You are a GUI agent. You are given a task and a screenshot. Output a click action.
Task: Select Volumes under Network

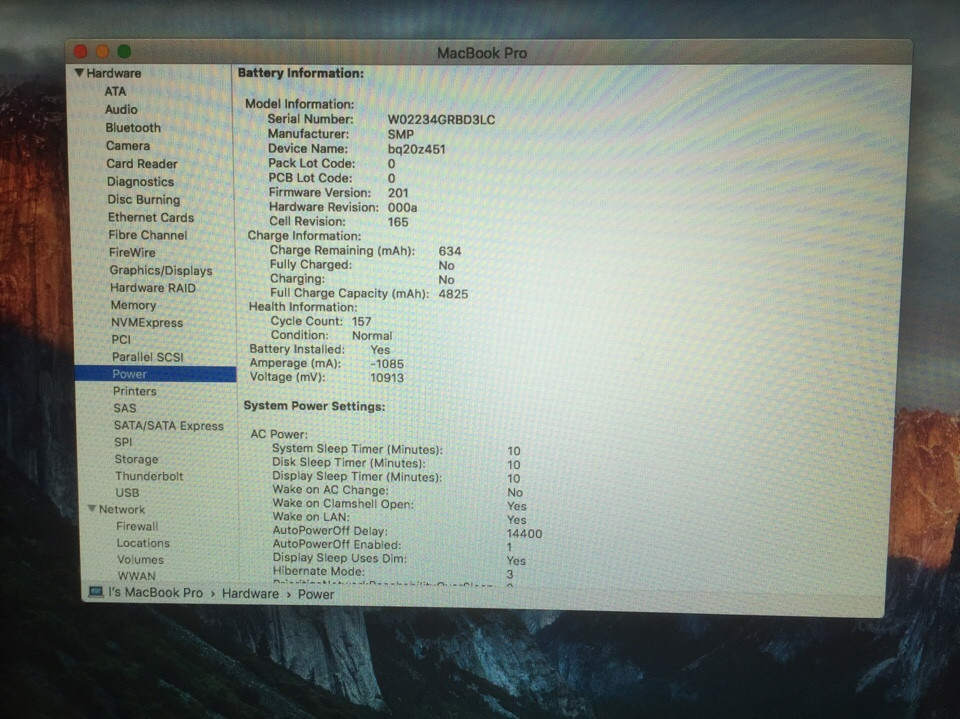click(x=141, y=559)
